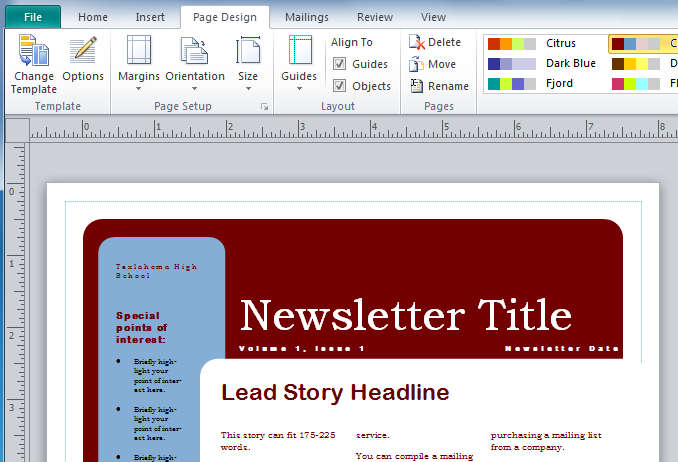This screenshot has width=678, height=462.
Task: Uncheck the Align To Objects checkbox
Action: pos(340,86)
